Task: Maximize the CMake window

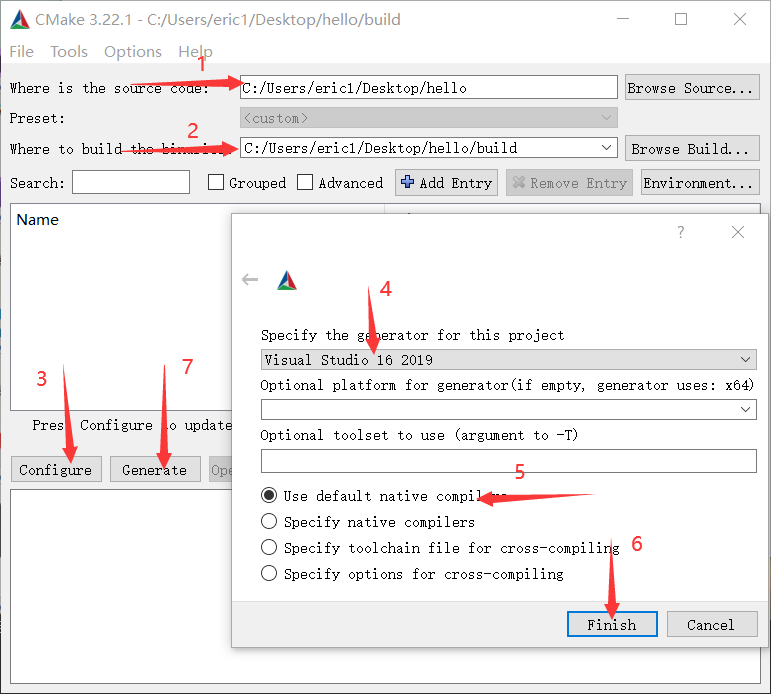Action: 681,19
